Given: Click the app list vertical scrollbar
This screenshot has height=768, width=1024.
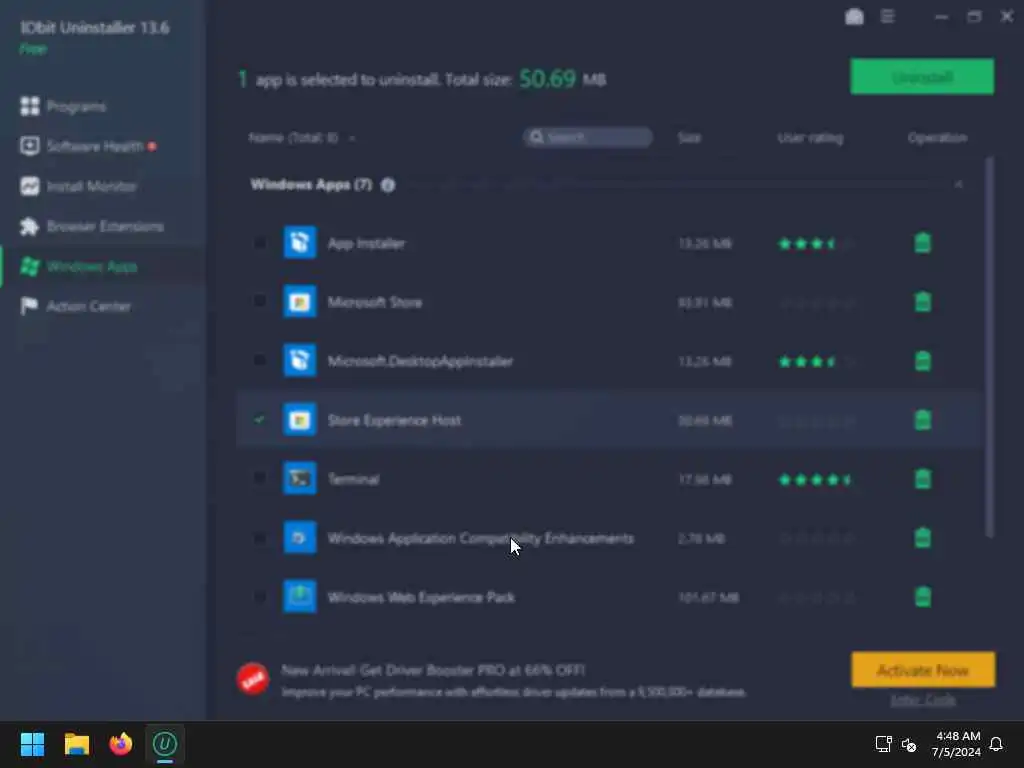Looking at the screenshot, I should (x=989, y=347).
